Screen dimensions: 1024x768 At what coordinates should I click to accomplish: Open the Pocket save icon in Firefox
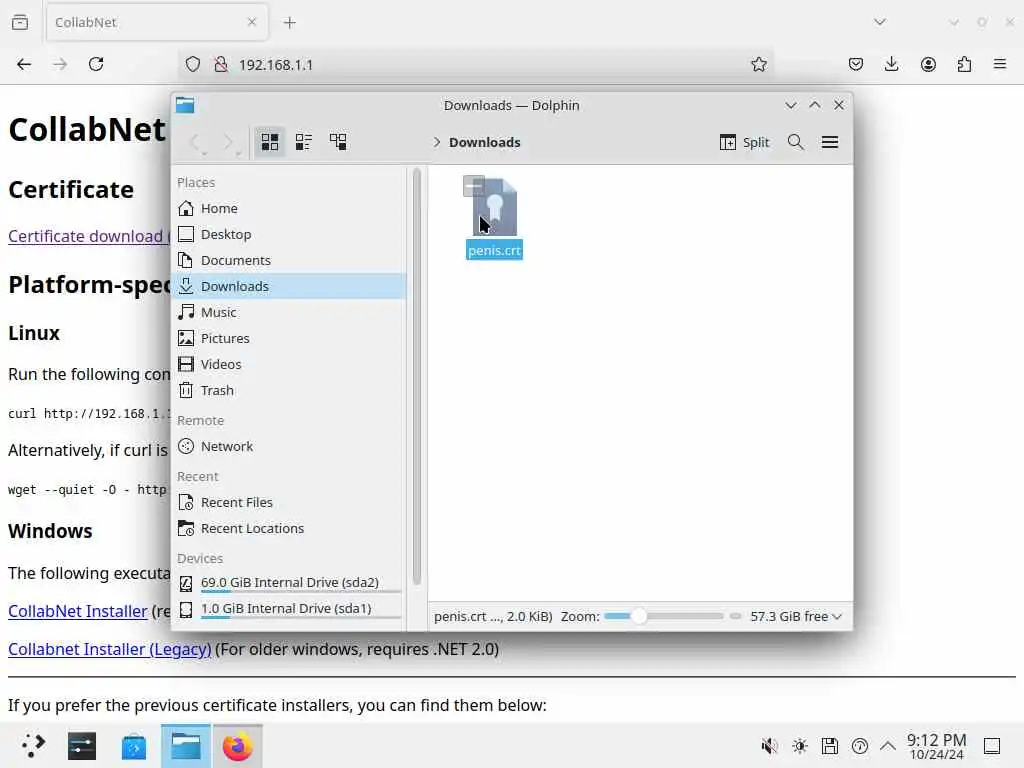(856, 64)
